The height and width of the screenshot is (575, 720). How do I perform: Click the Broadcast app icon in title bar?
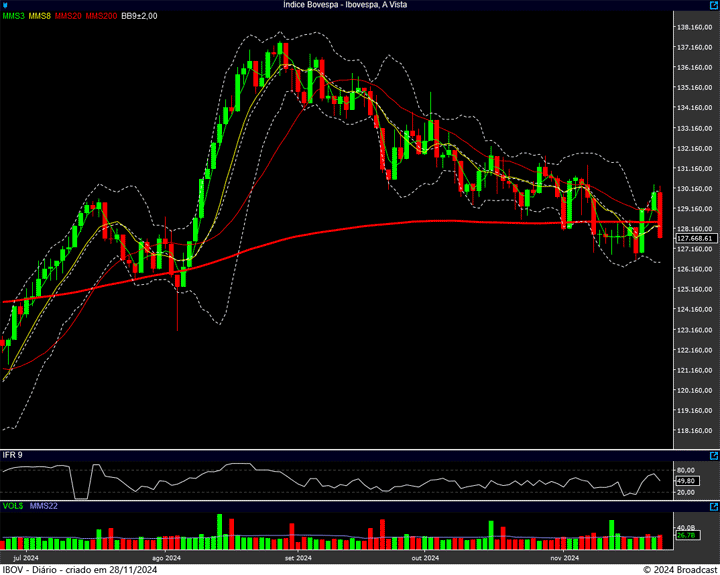(x=6, y=5)
